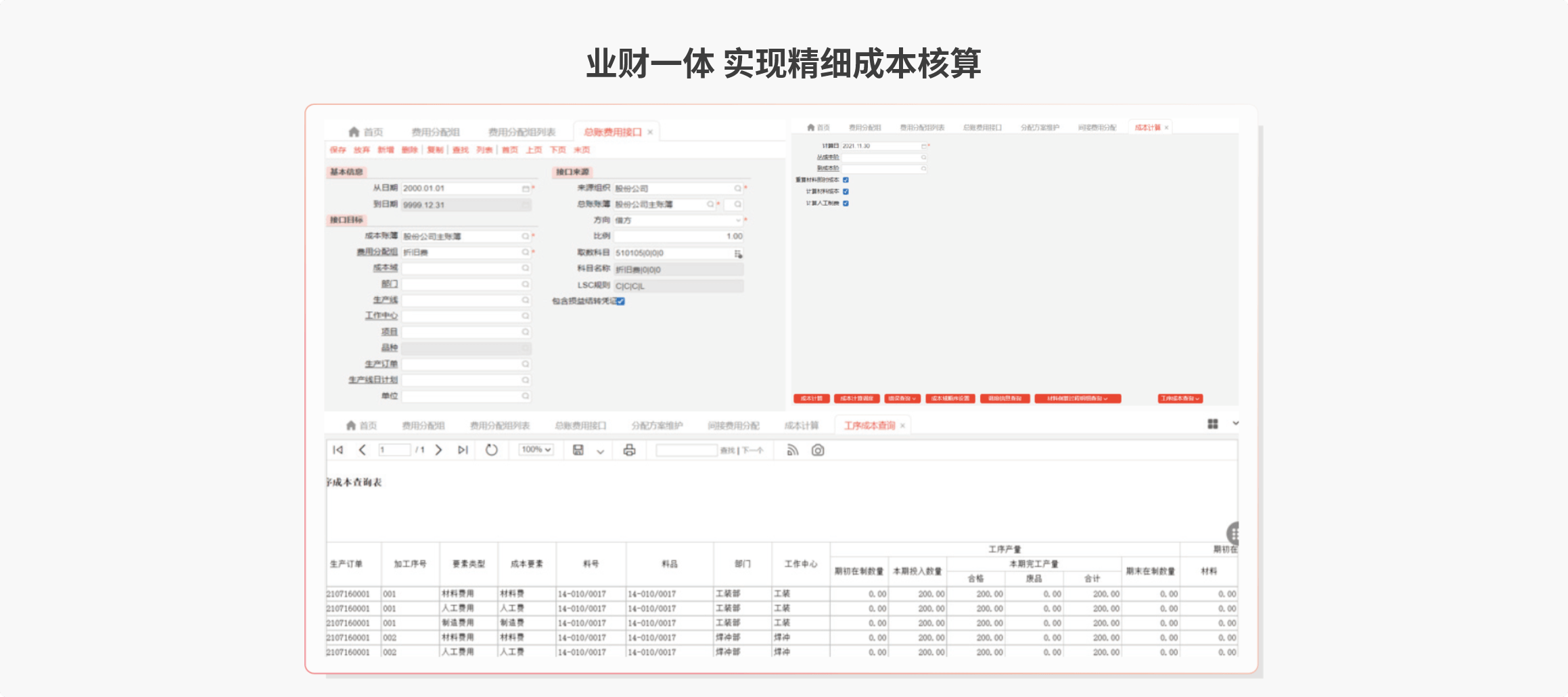Image resolution: width=1568 pixels, height=697 pixels.
Task: Click the save disk icon in report toolbar
Action: (x=578, y=450)
